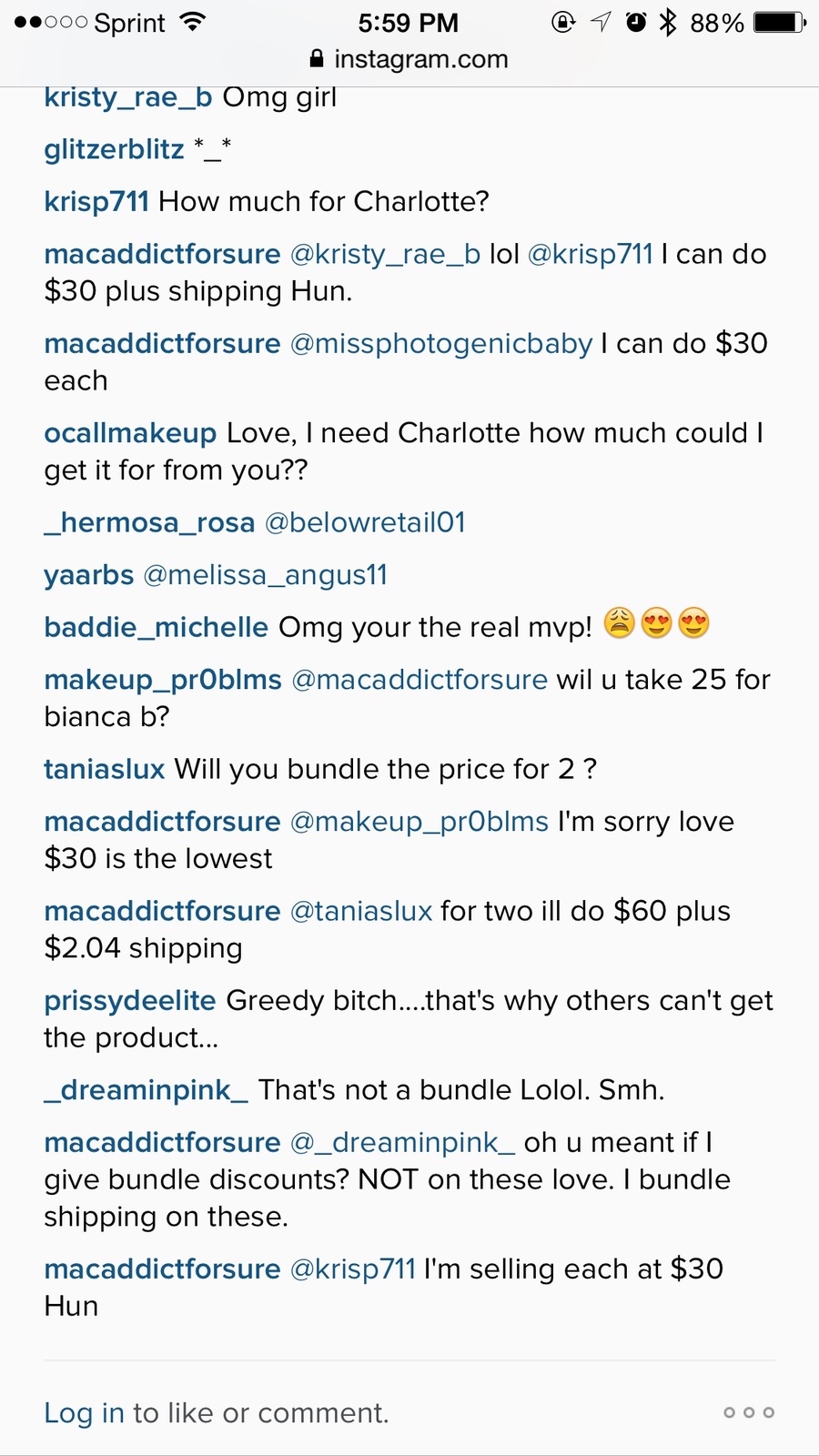Click the Log in link

pos(84,1412)
